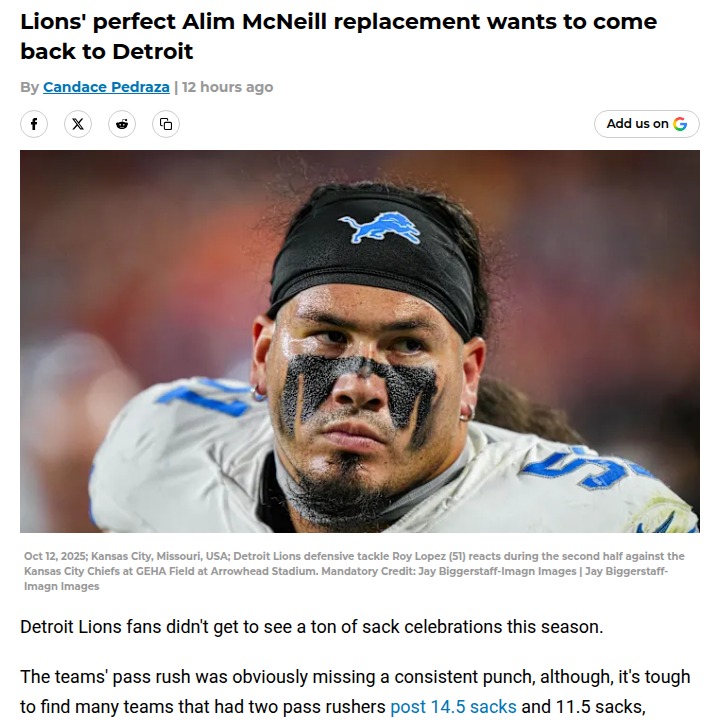720x720 pixels.
Task: Click the 'By' byline label
Action: 29,87
